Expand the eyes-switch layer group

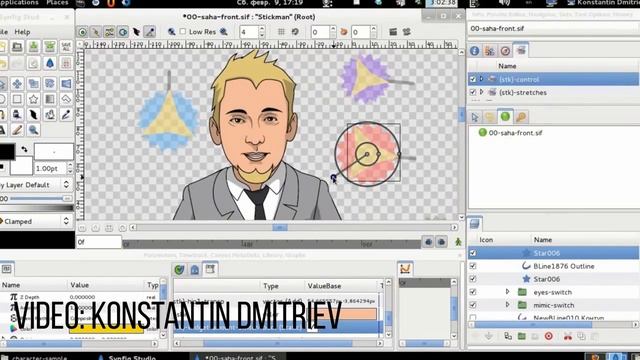[507, 292]
